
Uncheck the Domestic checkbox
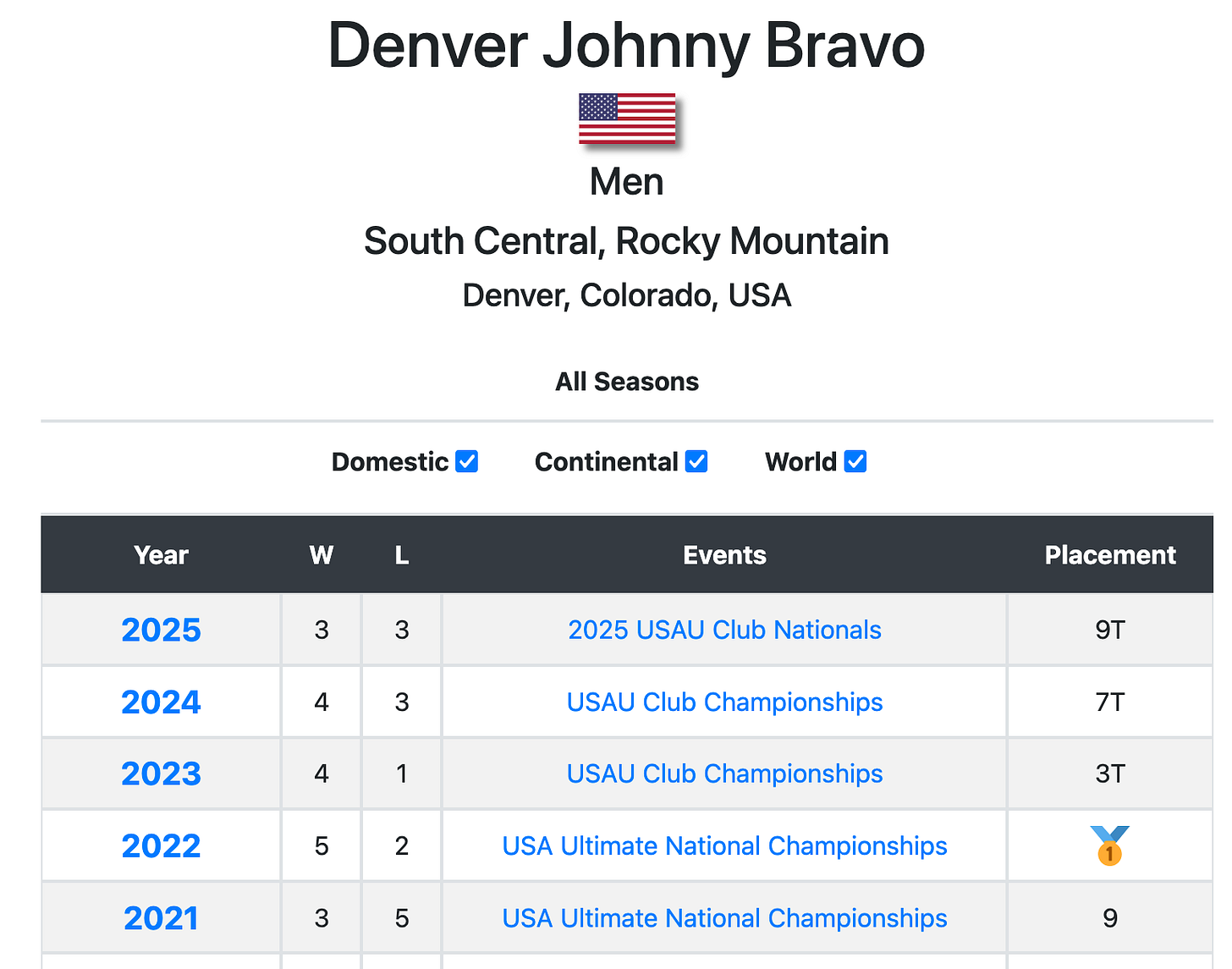(x=467, y=461)
